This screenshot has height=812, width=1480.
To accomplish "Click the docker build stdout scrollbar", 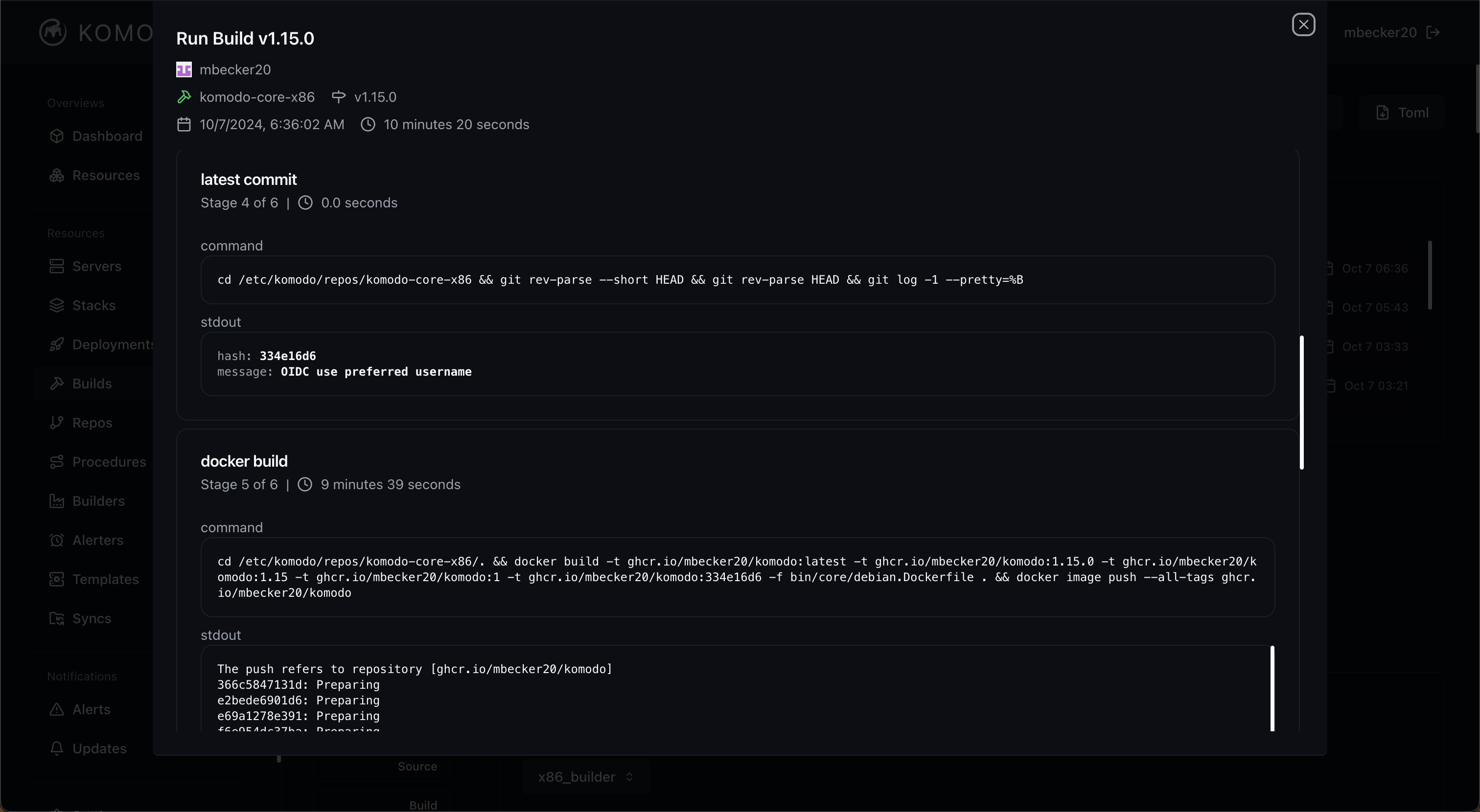I will 1272,688.
